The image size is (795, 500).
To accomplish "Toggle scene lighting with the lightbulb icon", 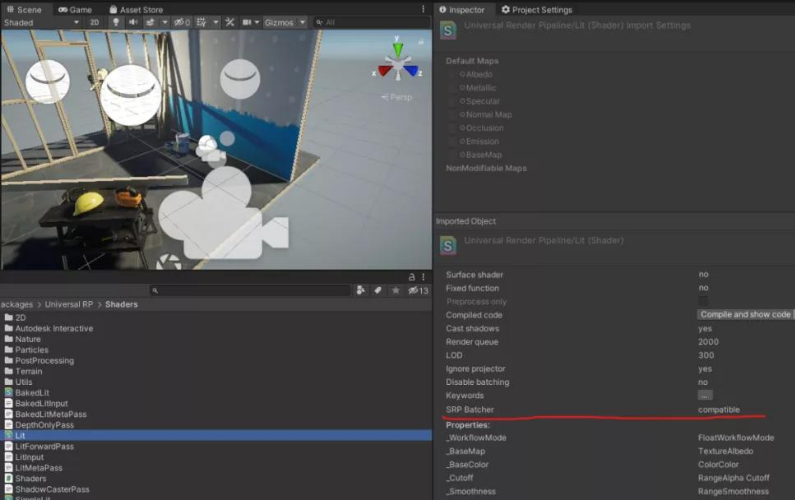I will coord(116,22).
